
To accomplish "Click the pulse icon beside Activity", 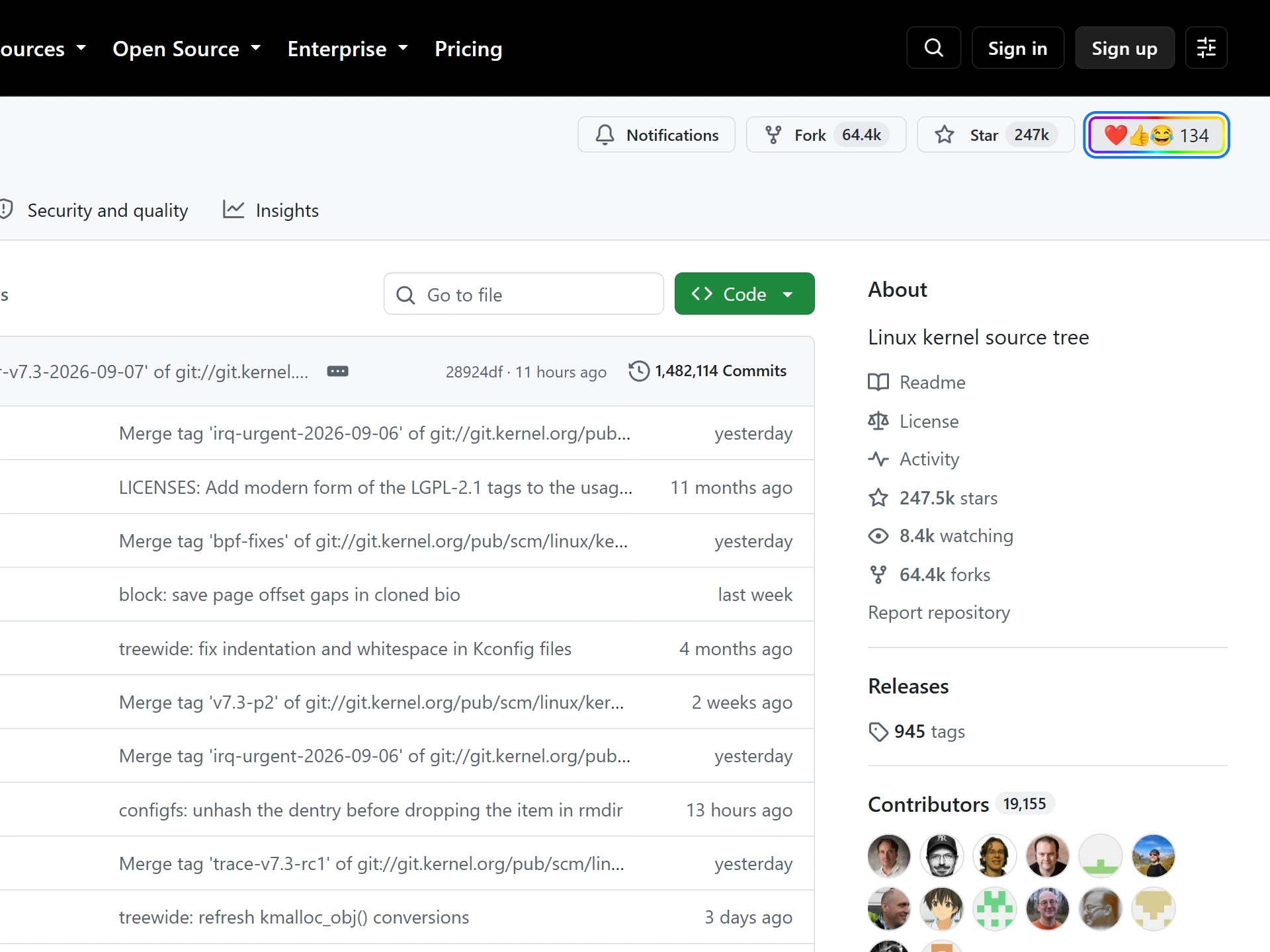I will (878, 459).
